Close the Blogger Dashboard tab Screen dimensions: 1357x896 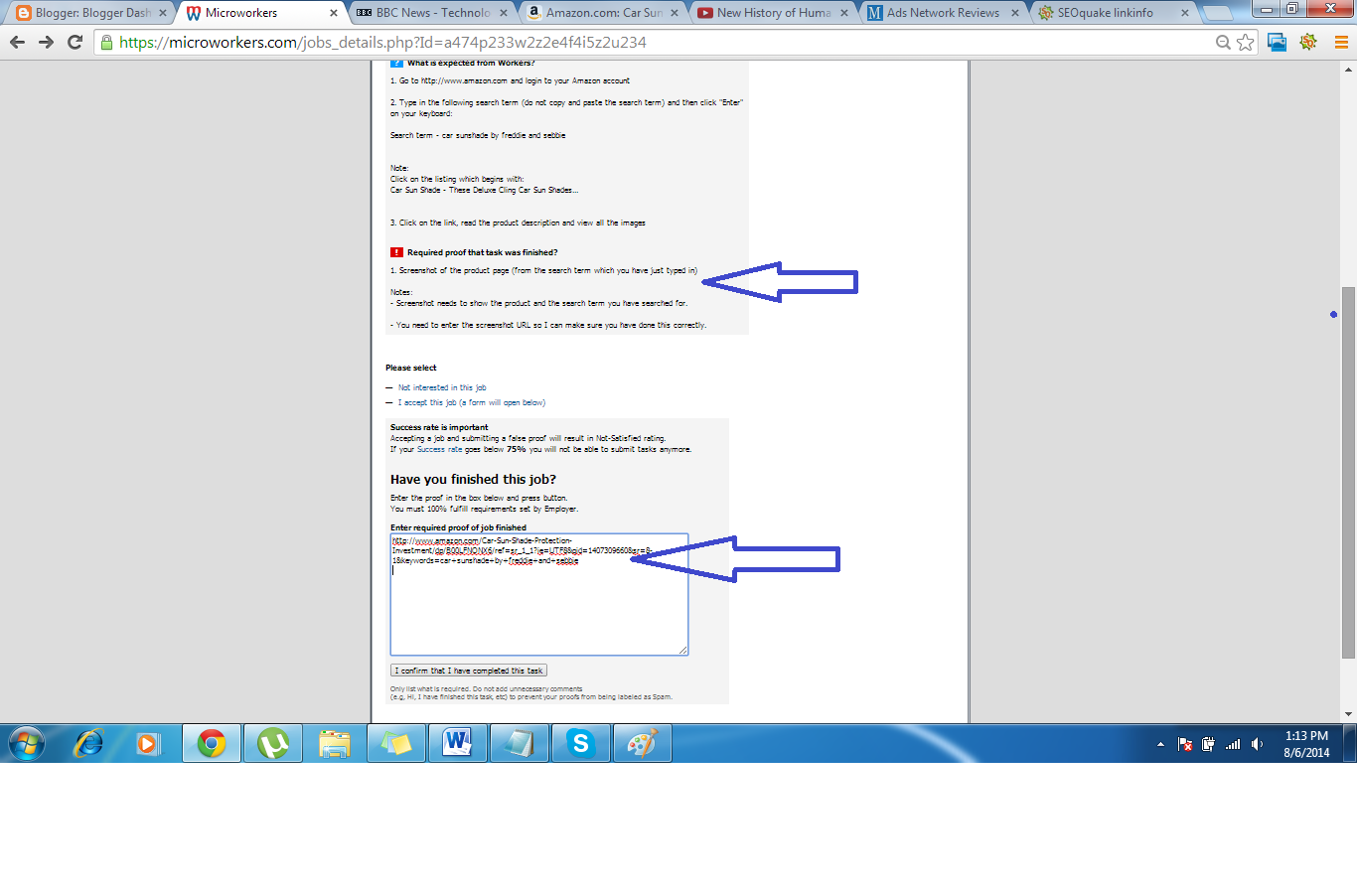pyautogui.click(x=163, y=13)
